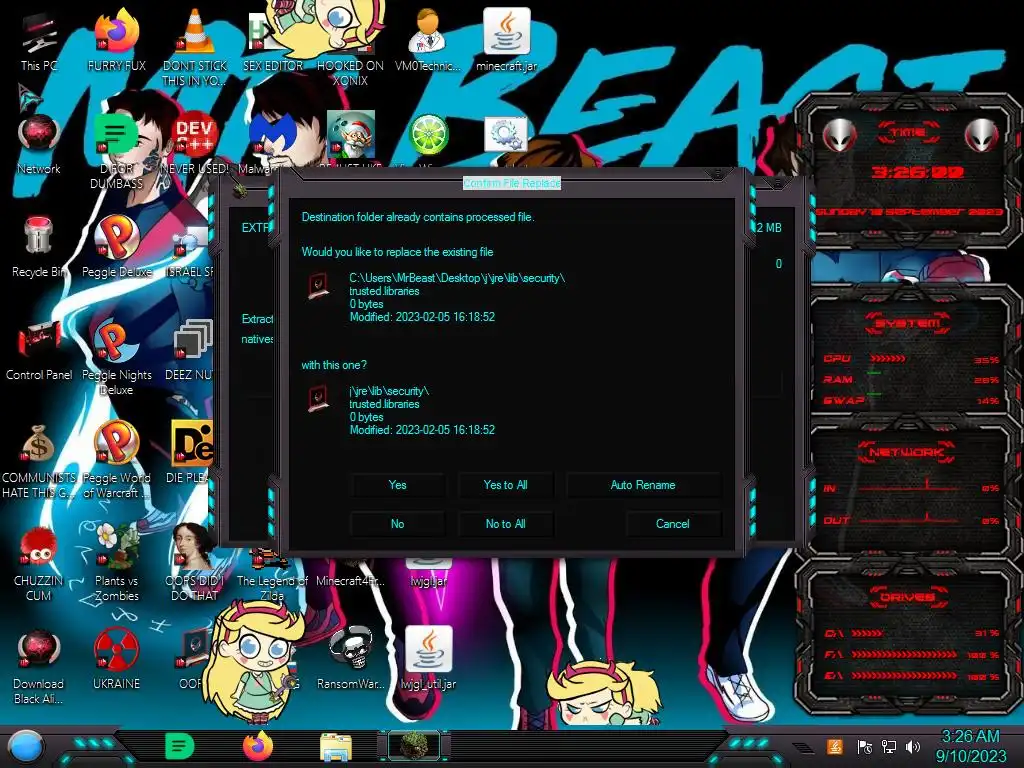The height and width of the screenshot is (768, 1024).
Task: Click the TIME widget digital clock
Action: pyautogui.click(x=917, y=172)
